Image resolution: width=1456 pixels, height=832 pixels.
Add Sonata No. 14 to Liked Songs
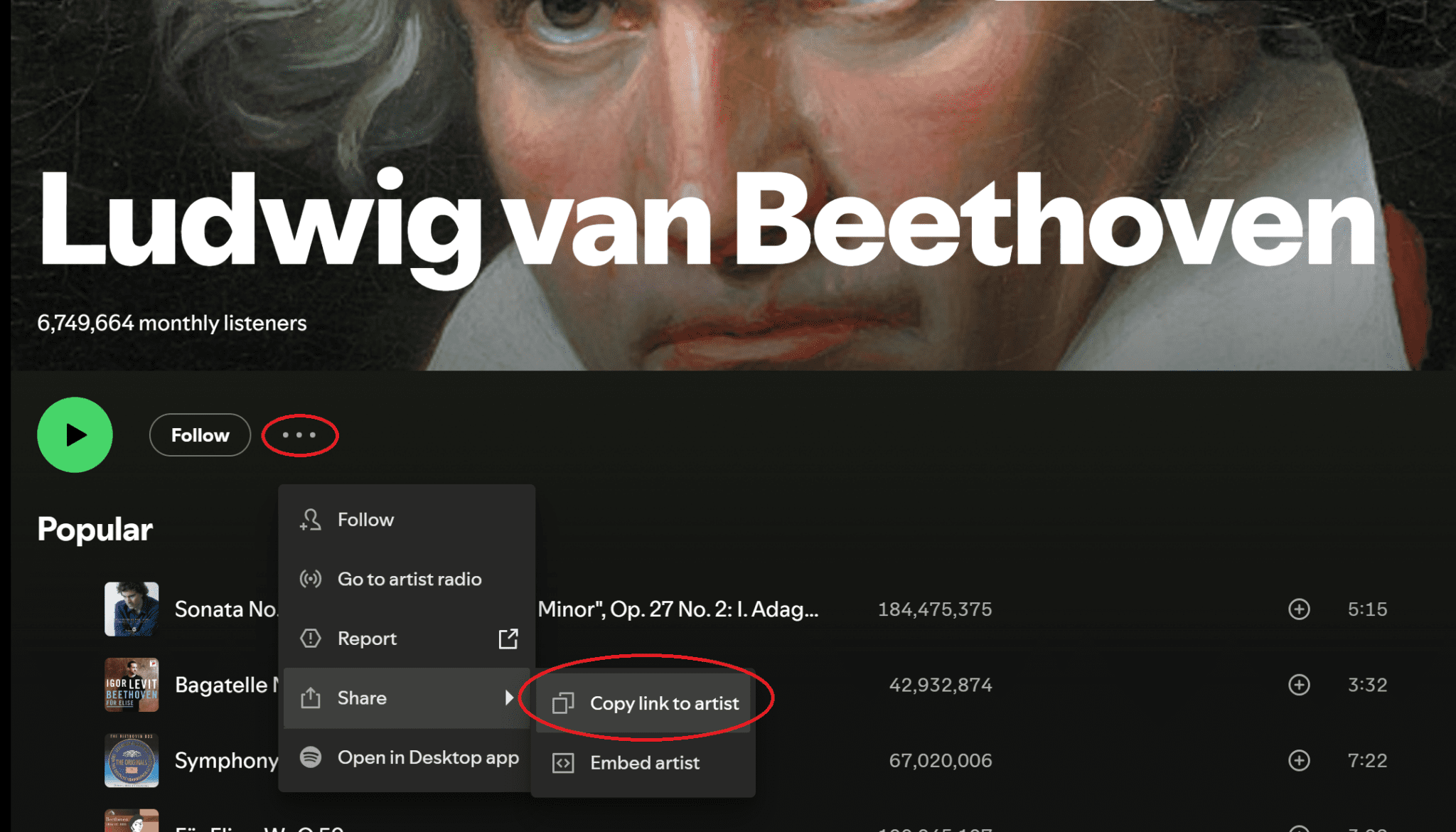[x=1299, y=609]
